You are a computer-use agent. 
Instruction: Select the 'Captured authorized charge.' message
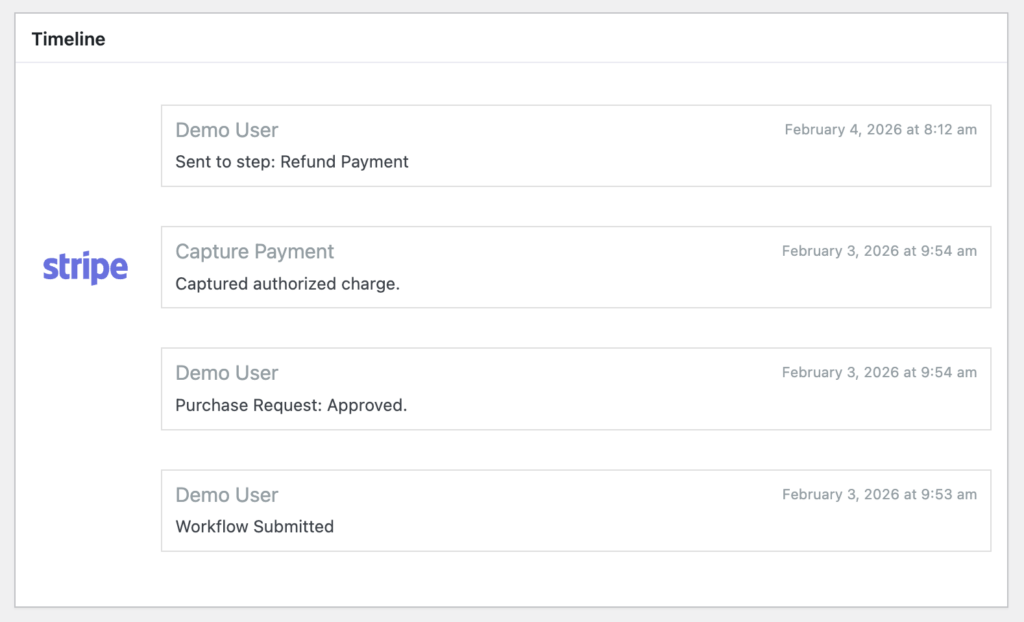coord(287,284)
